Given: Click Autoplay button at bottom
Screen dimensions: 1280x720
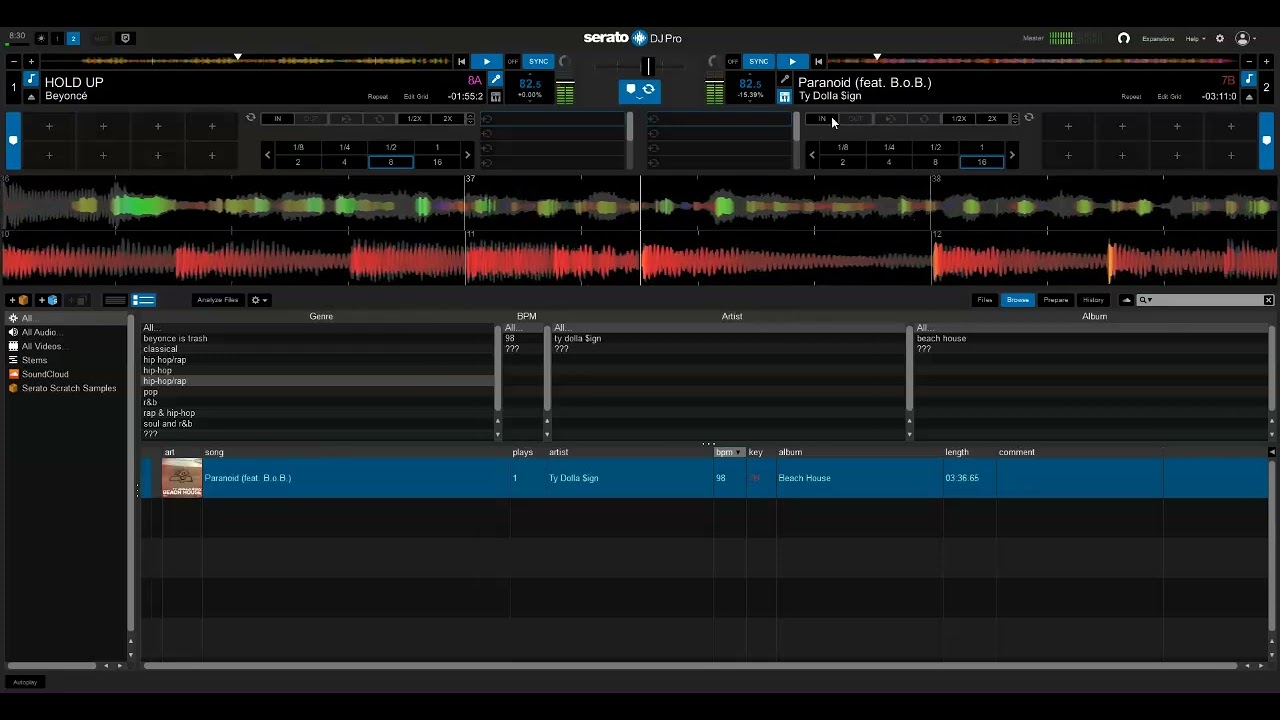Looking at the screenshot, I should click(x=25, y=682).
